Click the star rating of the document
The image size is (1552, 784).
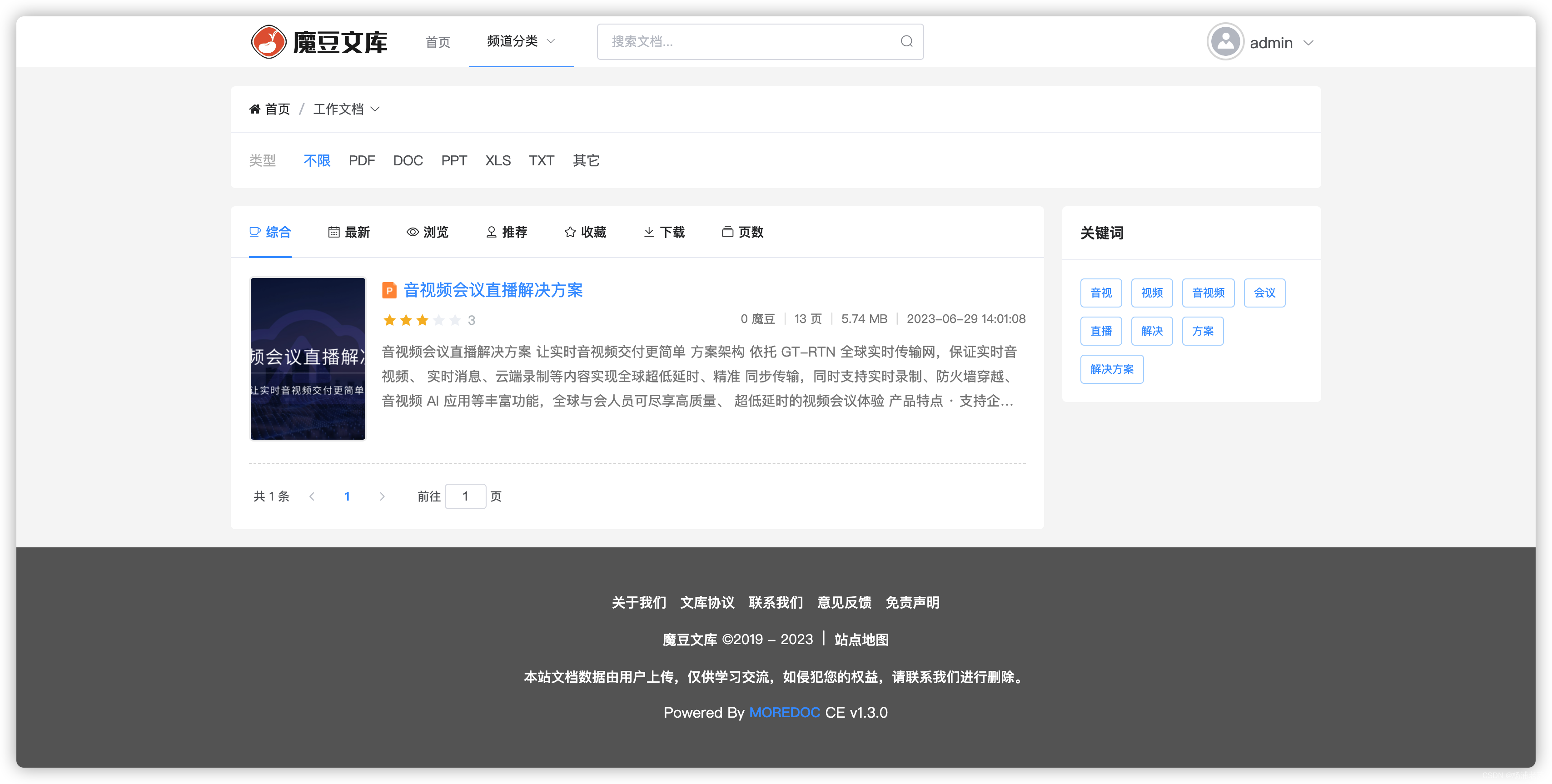click(422, 320)
